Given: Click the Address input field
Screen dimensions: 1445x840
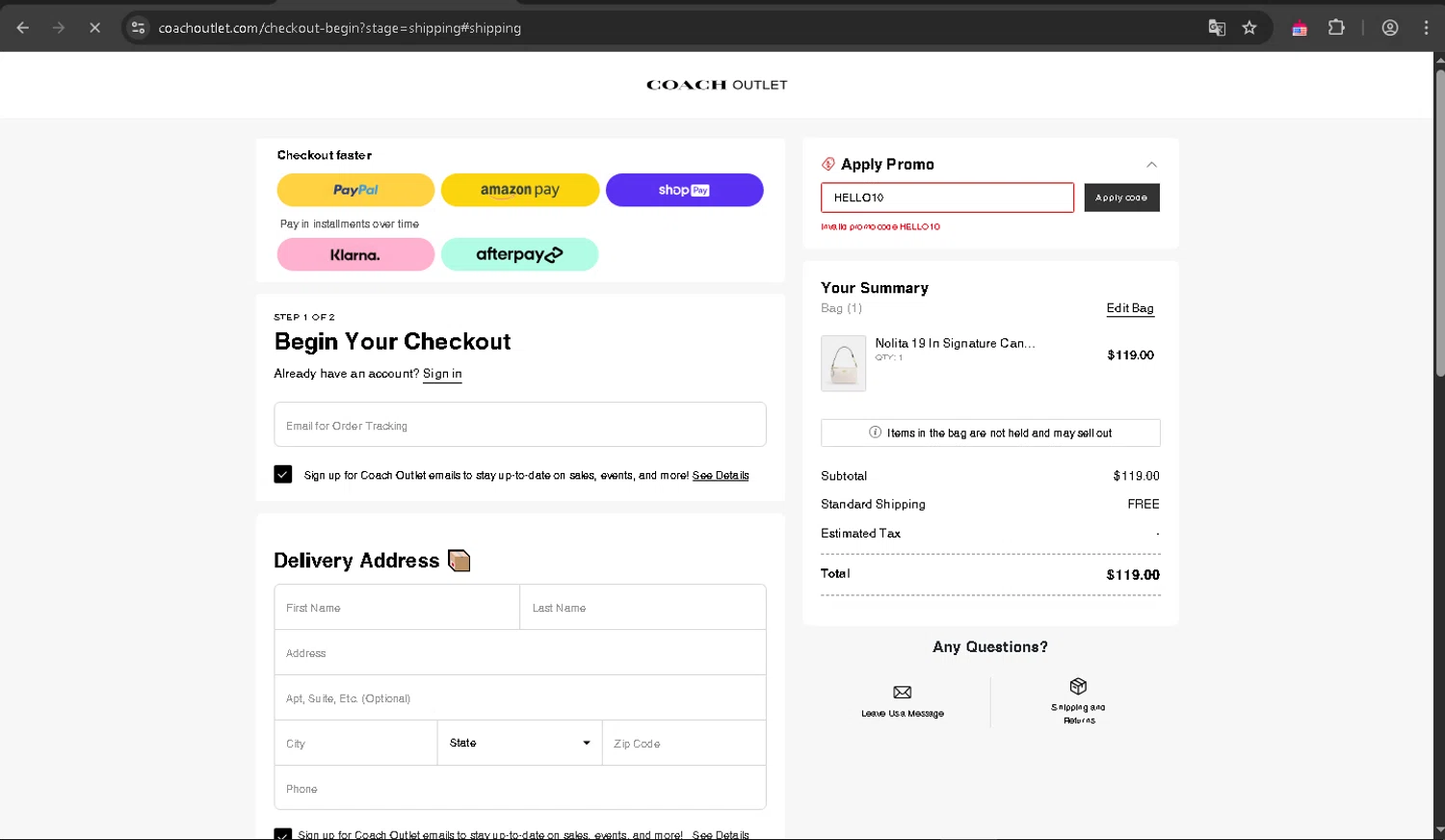Looking at the screenshot, I should 520,653.
